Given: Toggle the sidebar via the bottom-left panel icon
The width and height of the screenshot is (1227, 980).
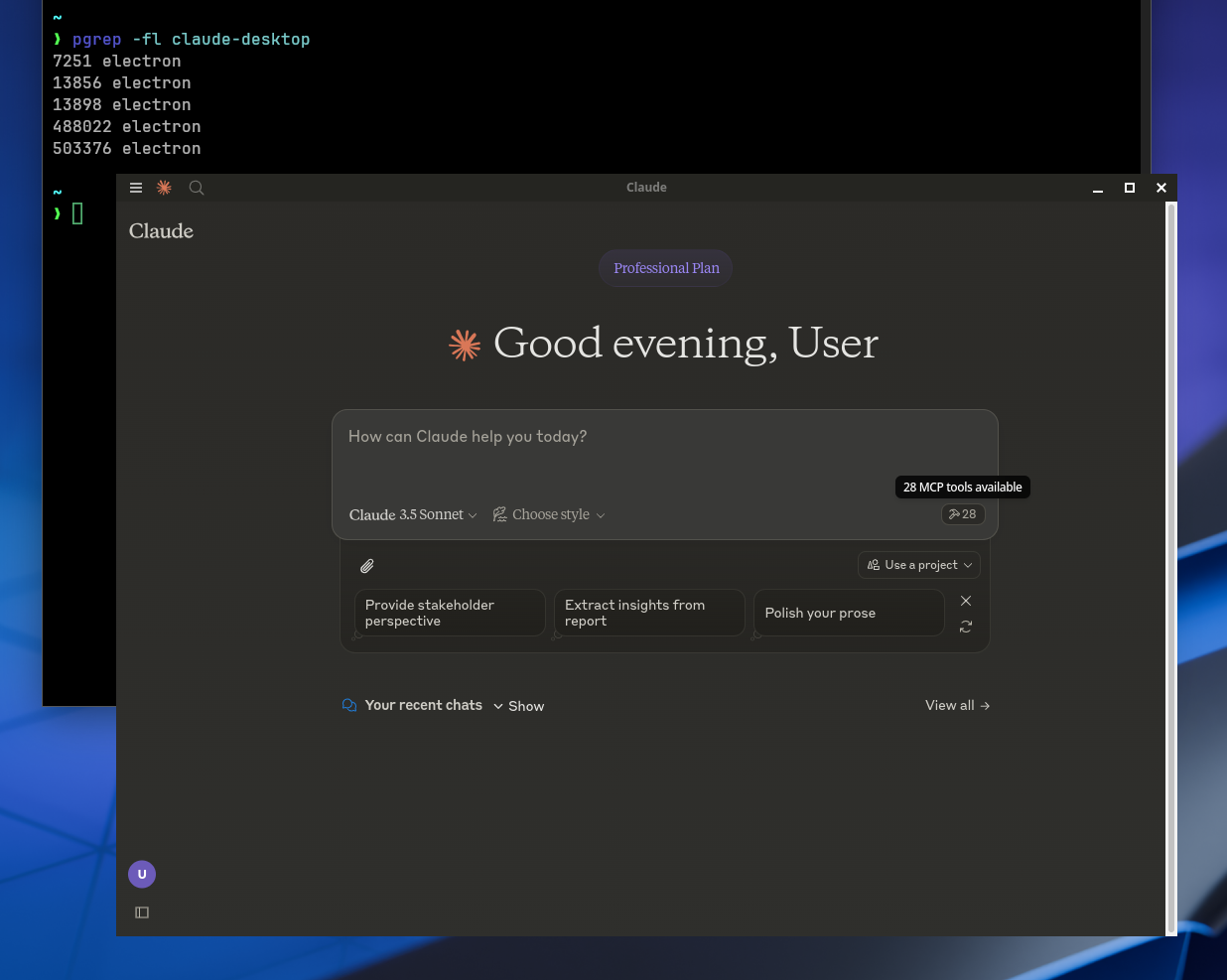Looking at the screenshot, I should pyautogui.click(x=141, y=911).
